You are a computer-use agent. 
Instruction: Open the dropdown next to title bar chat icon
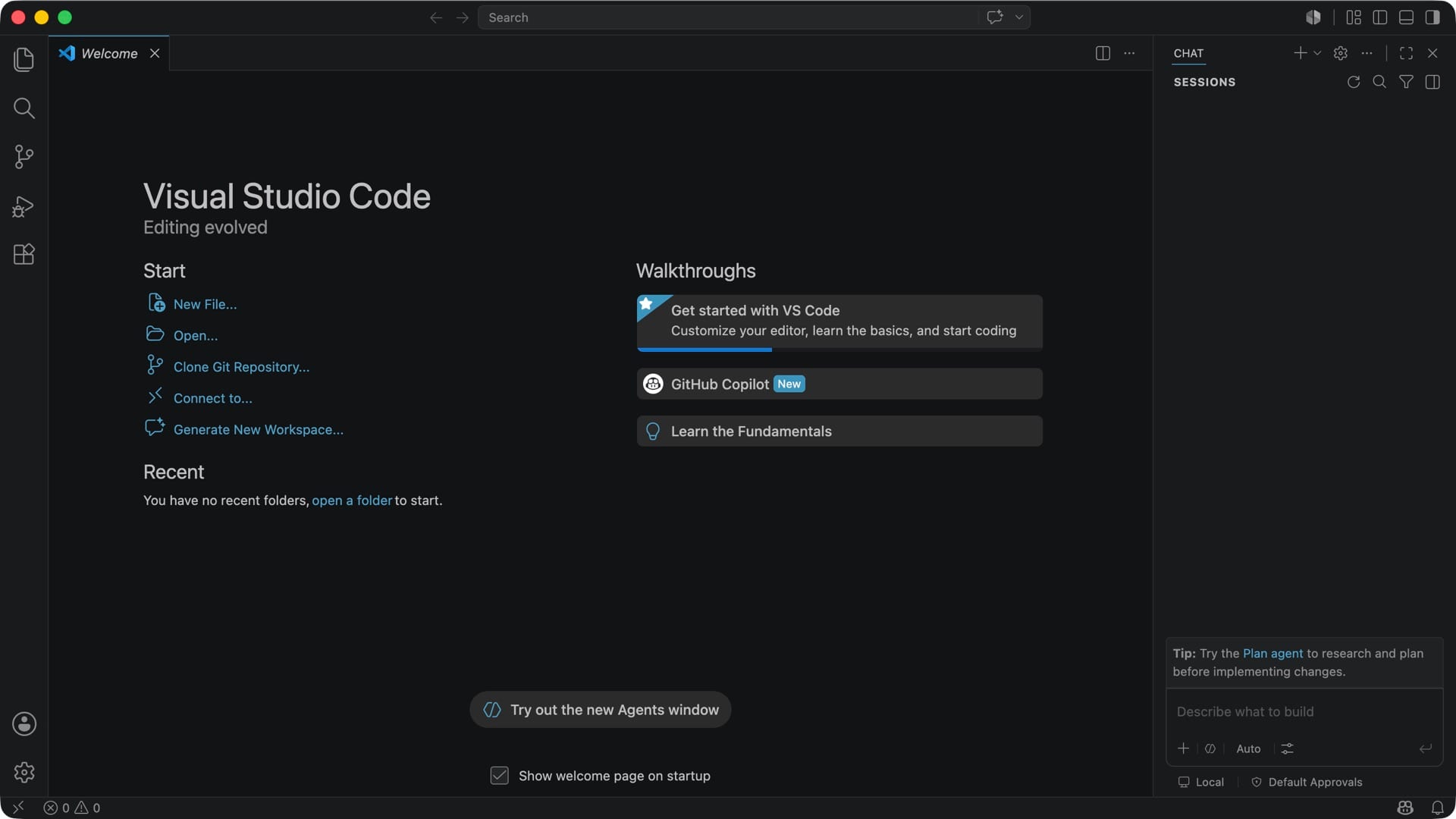[1019, 17]
